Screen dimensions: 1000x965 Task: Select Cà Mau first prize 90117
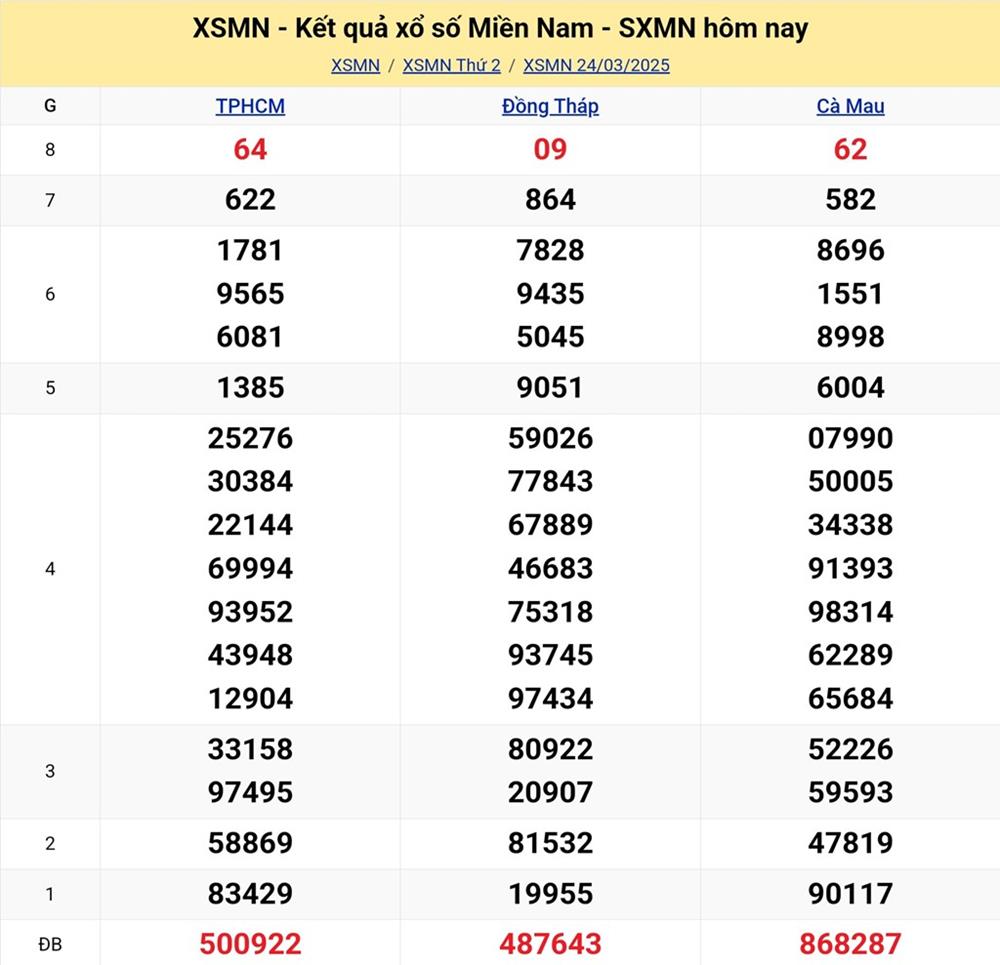coord(850,893)
